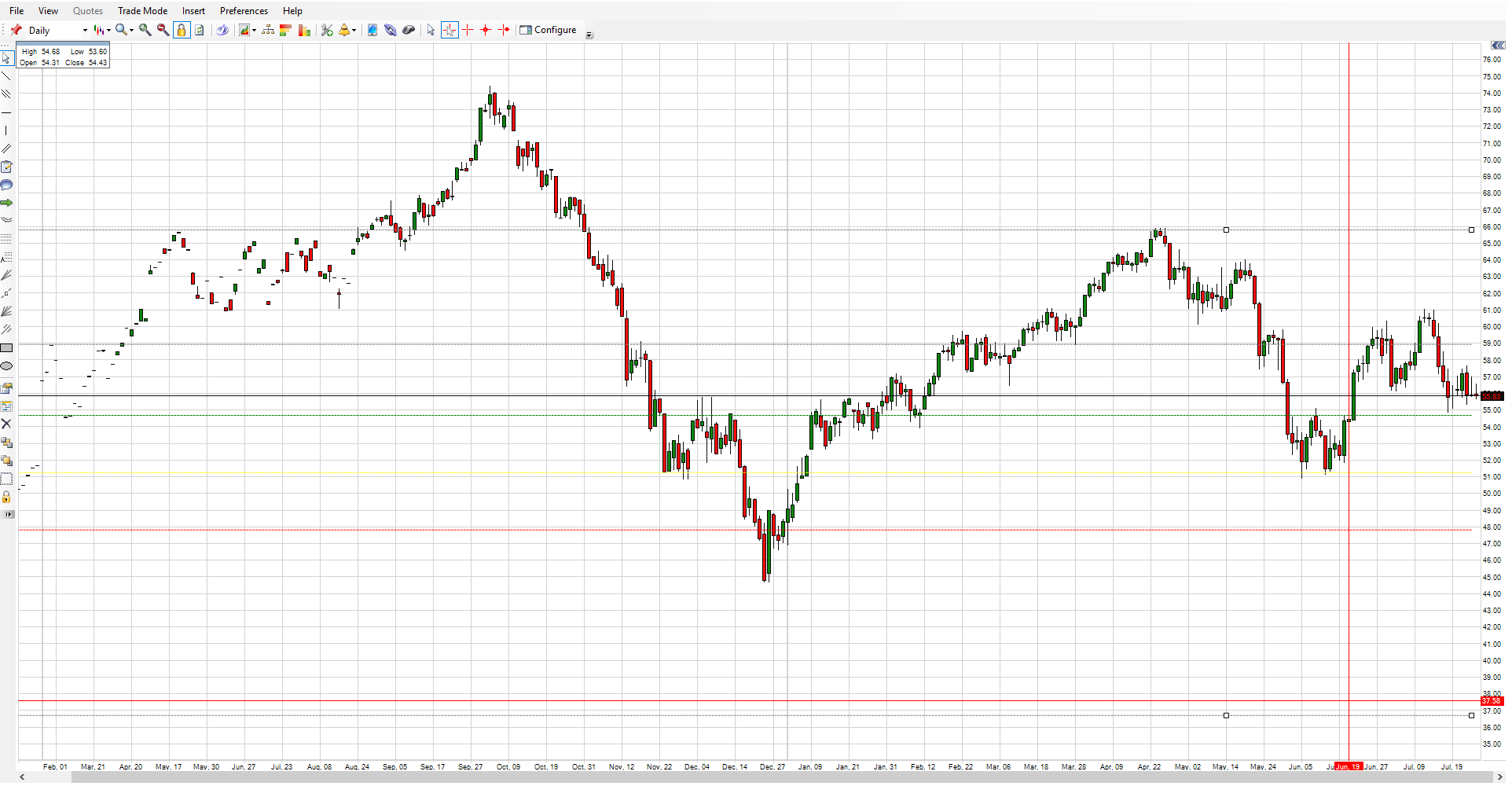Click the zoom out magnifier icon

pos(163,30)
